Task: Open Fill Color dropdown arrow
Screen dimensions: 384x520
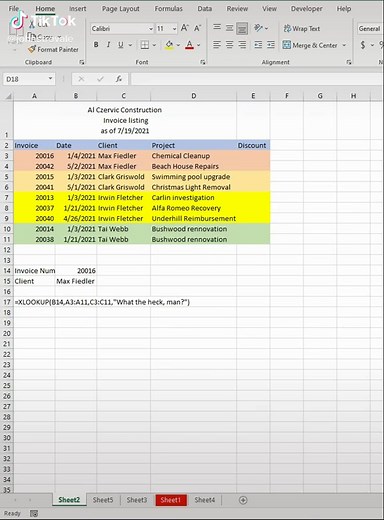Action: [178, 45]
